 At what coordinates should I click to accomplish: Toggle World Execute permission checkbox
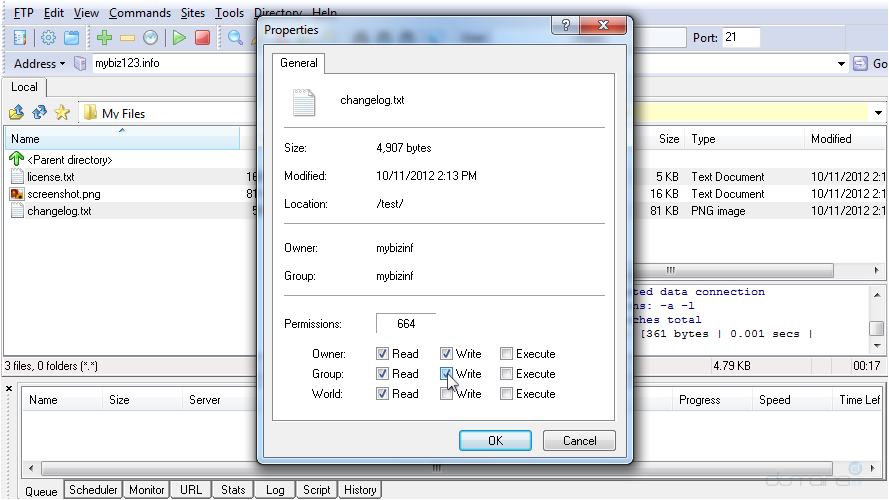click(506, 393)
